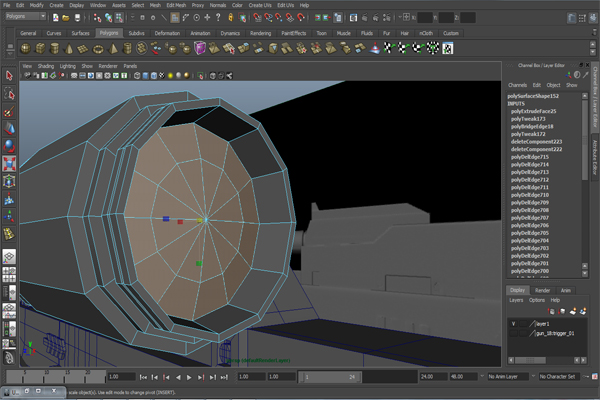Open the No Character Set dropdown
600x400 pixels.
pyautogui.click(x=559, y=377)
